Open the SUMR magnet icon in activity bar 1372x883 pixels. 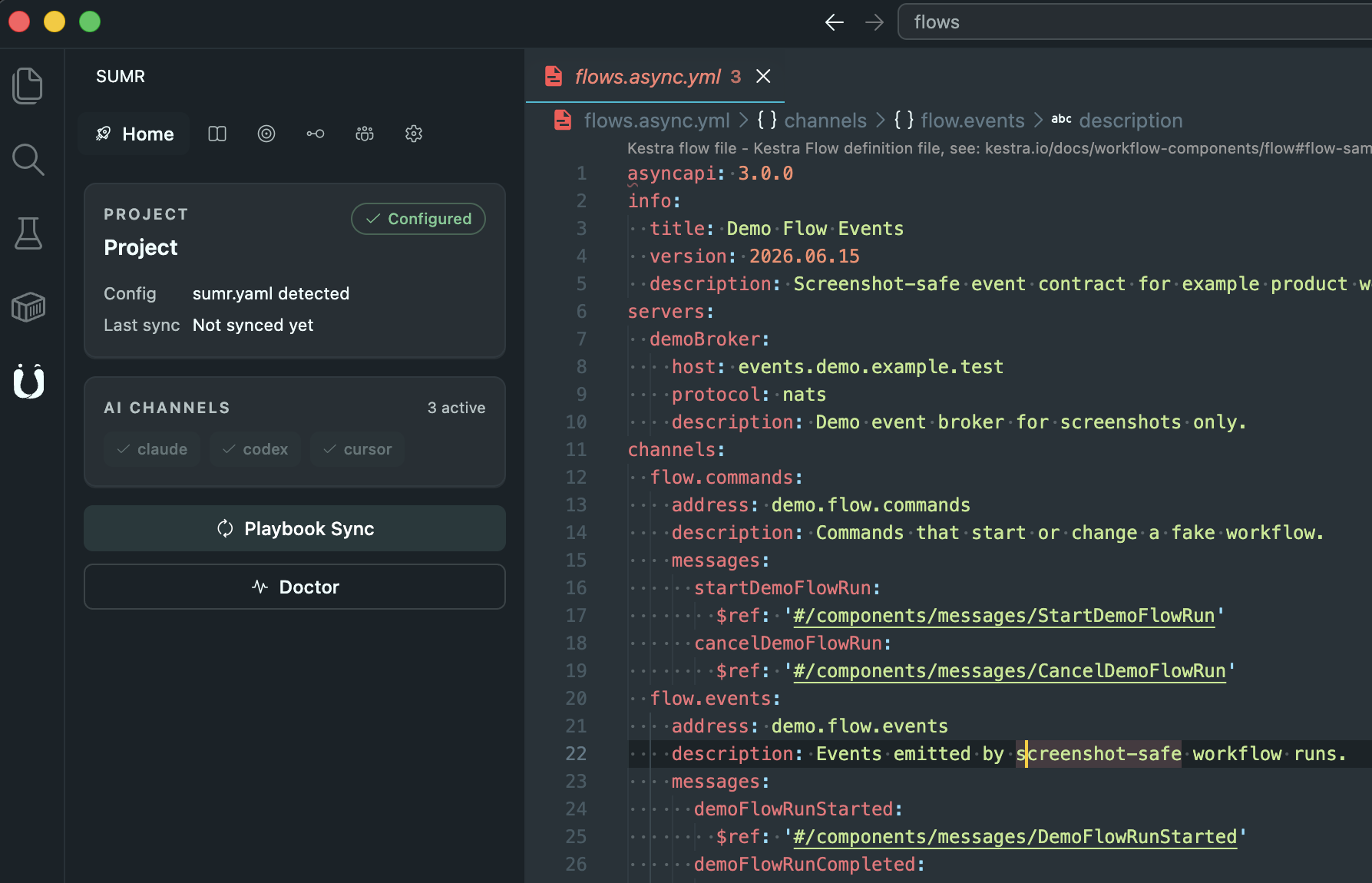(28, 381)
